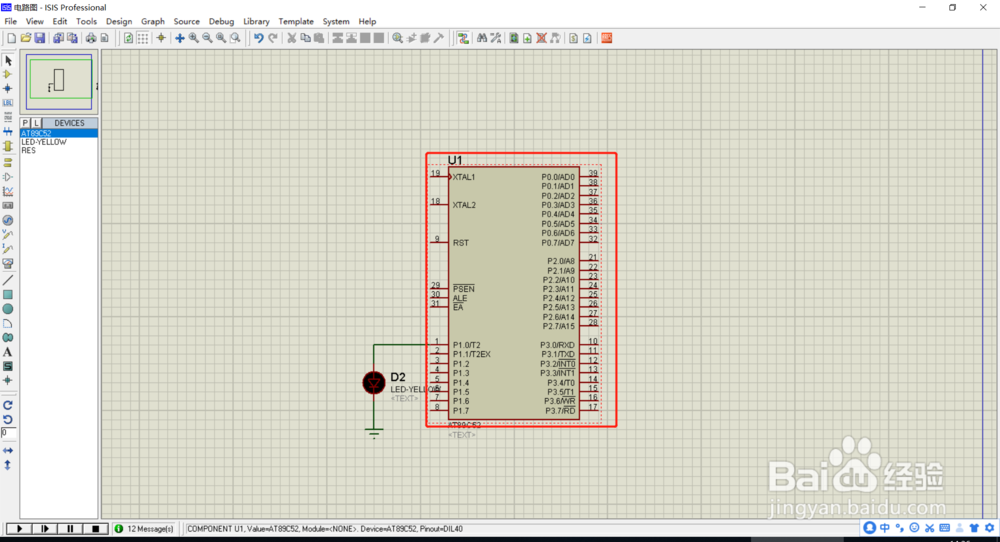Open the Design menu
The height and width of the screenshot is (542, 1000).
(x=119, y=21)
